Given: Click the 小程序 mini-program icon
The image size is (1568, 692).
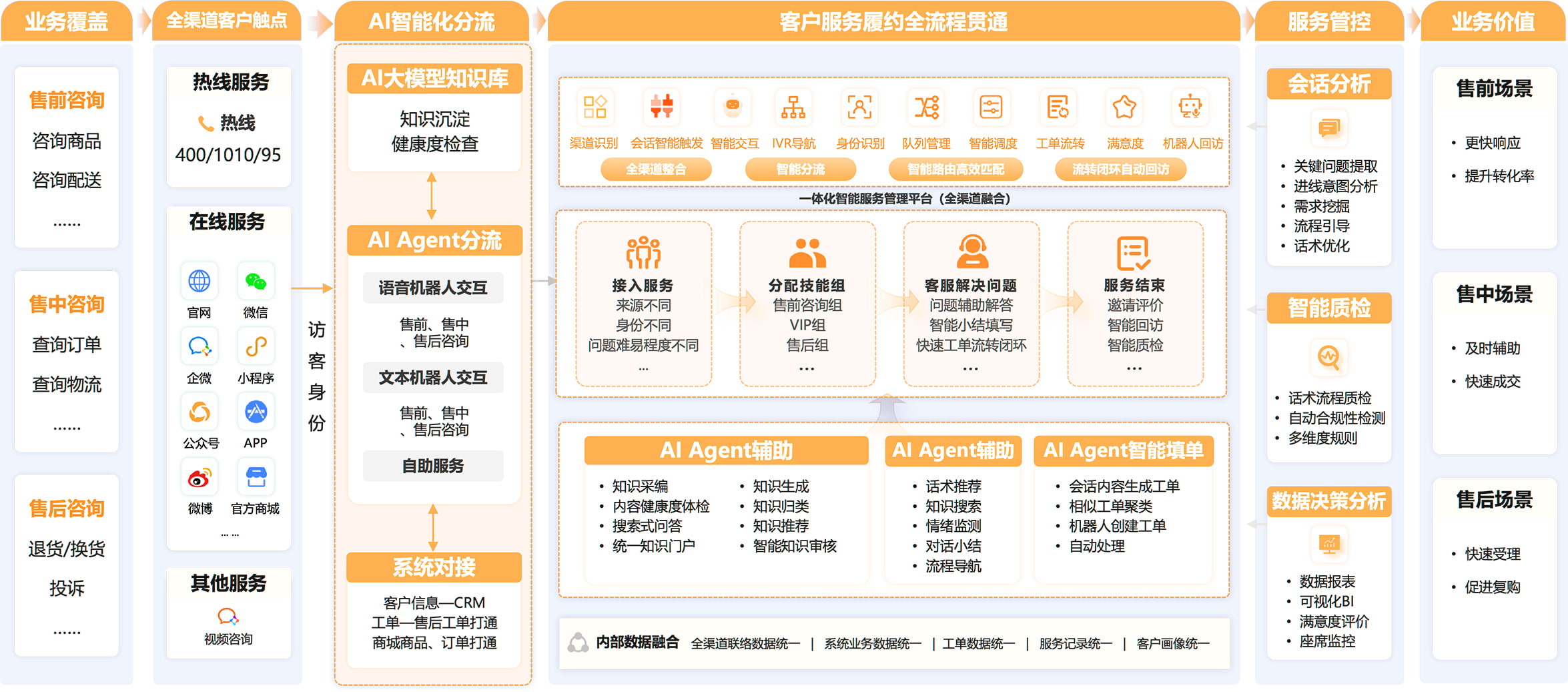Looking at the screenshot, I should click(256, 347).
